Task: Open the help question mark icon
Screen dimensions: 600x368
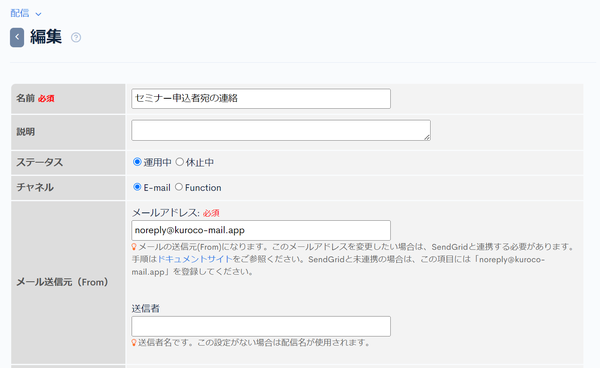Action: pyautogui.click(x=76, y=37)
